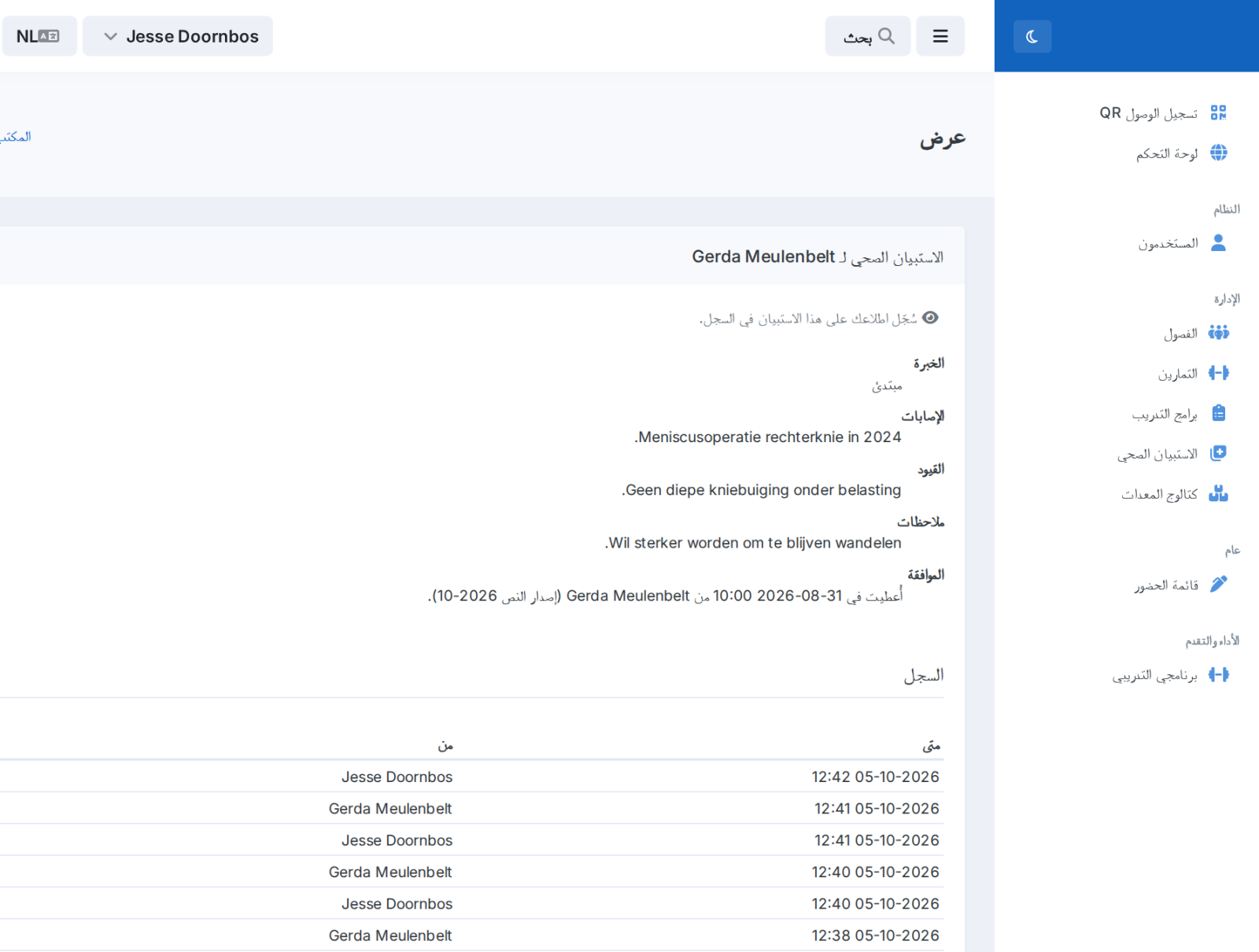This screenshot has height=952, width=1259.
Task: Click the متى column header
Action: [932, 745]
